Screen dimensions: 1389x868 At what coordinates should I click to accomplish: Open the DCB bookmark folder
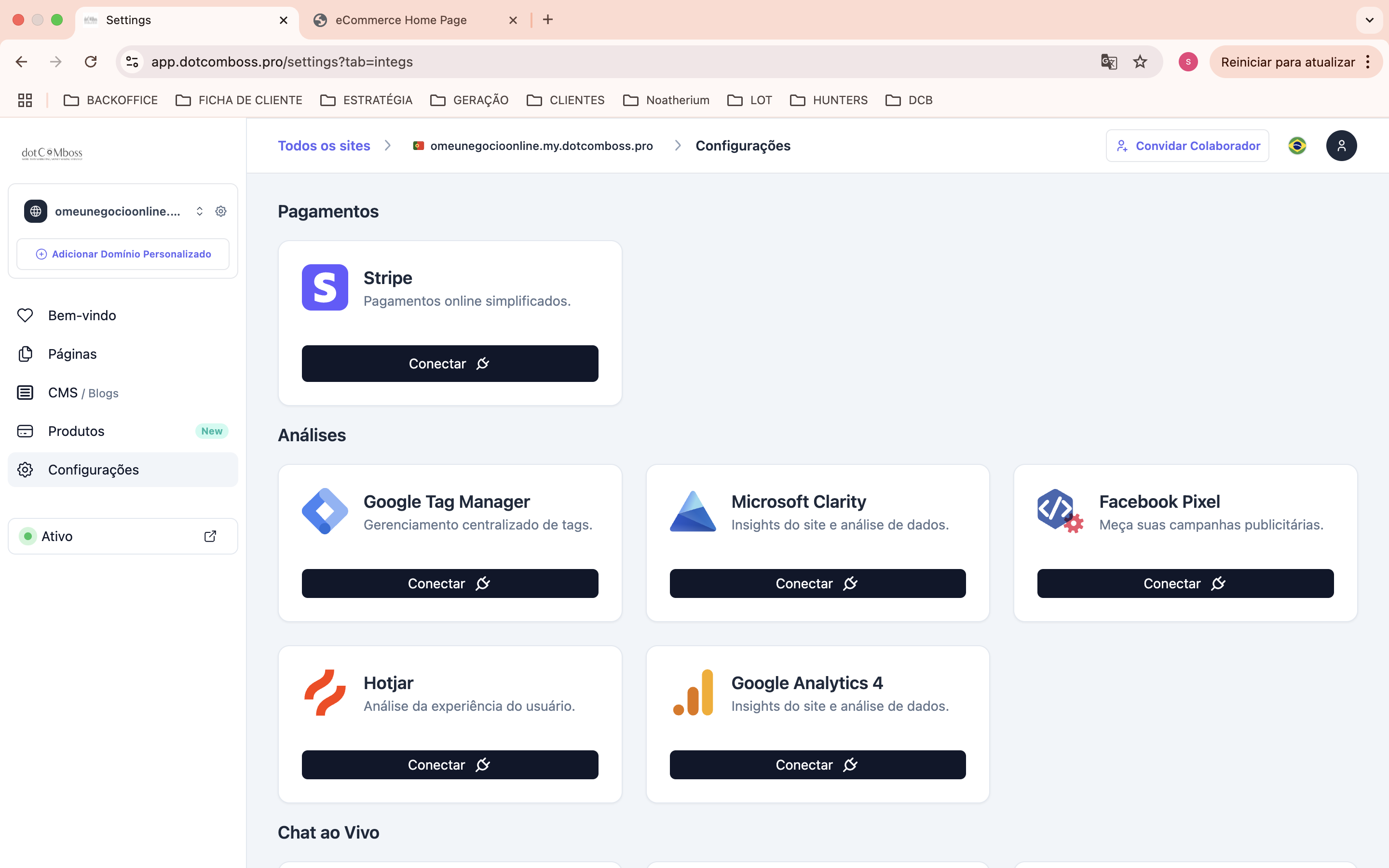(909, 100)
